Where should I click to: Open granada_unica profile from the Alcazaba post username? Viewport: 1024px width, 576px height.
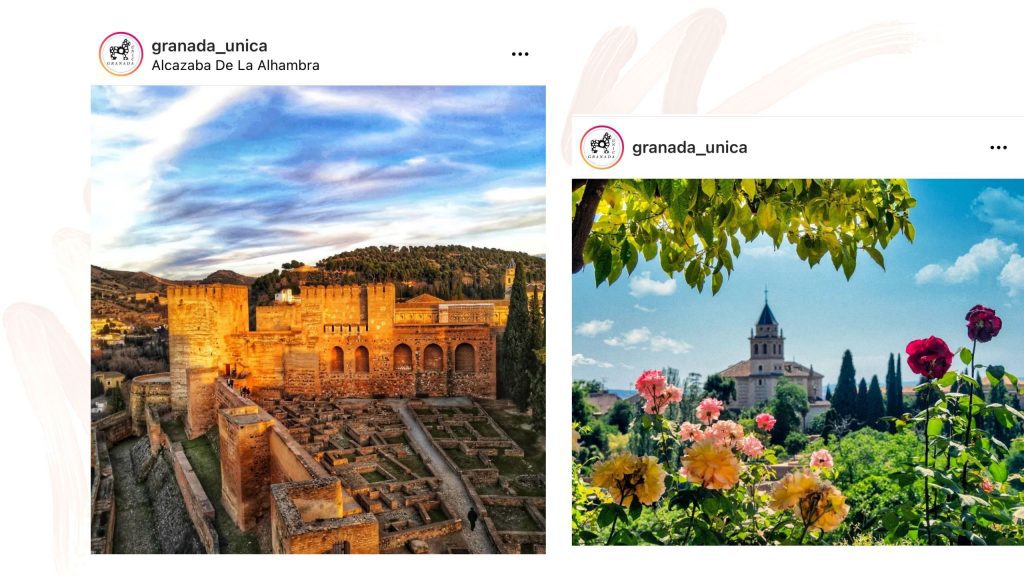(x=209, y=46)
